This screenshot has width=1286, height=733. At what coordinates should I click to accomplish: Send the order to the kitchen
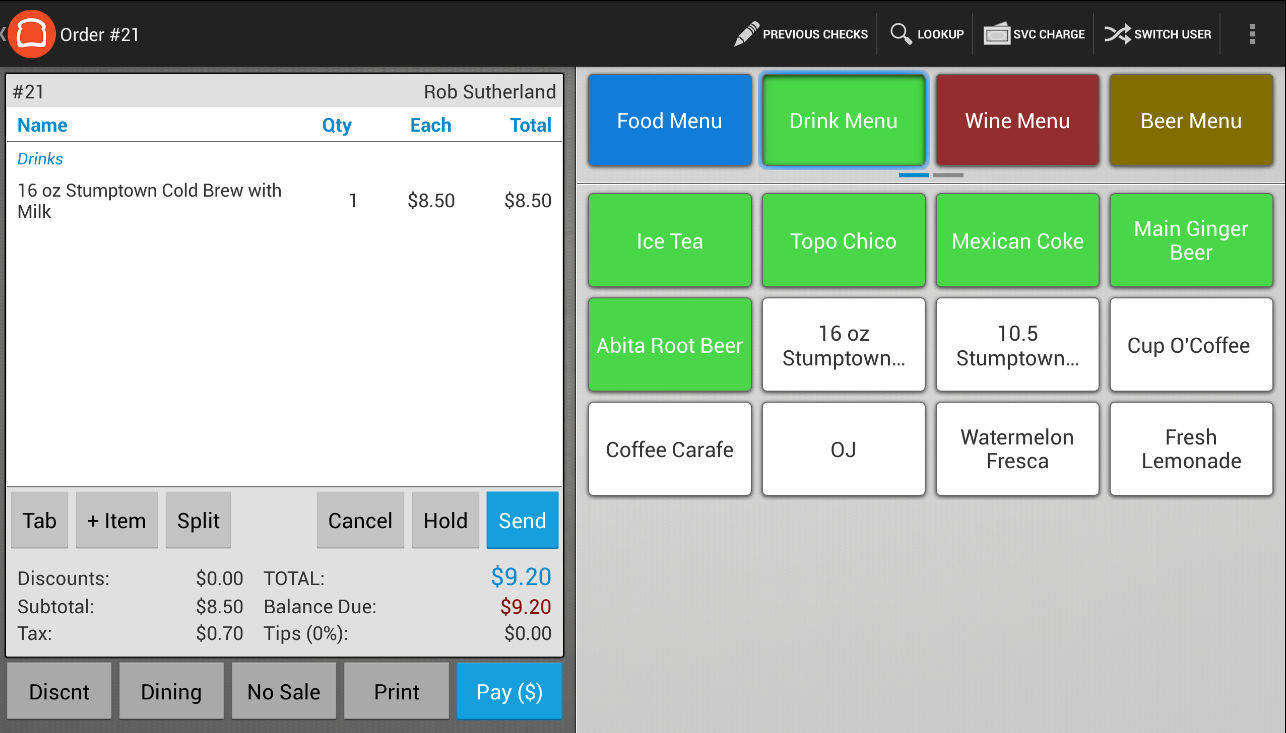pyautogui.click(x=522, y=521)
